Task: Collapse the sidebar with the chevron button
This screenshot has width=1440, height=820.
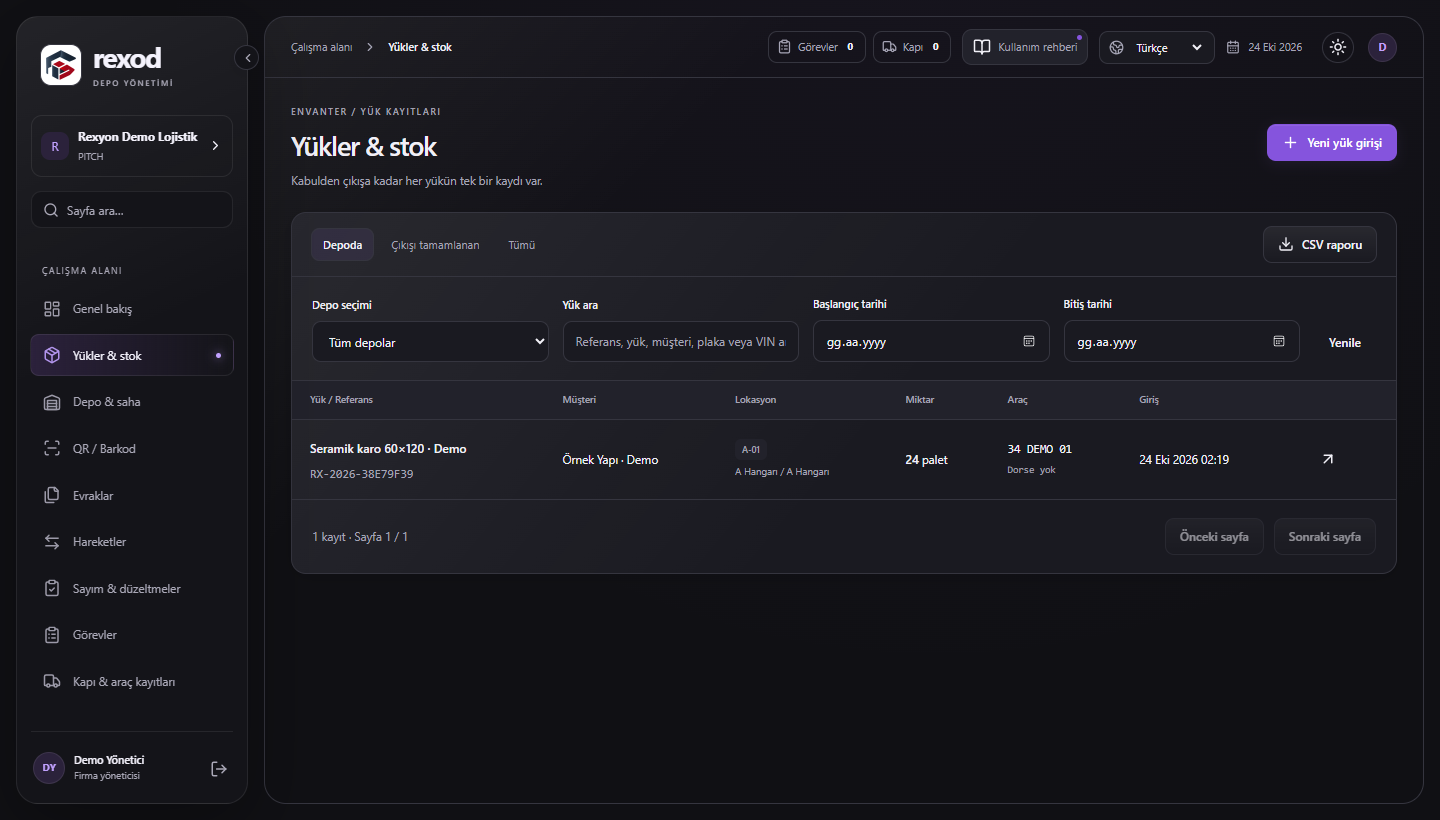Action: 246,58
